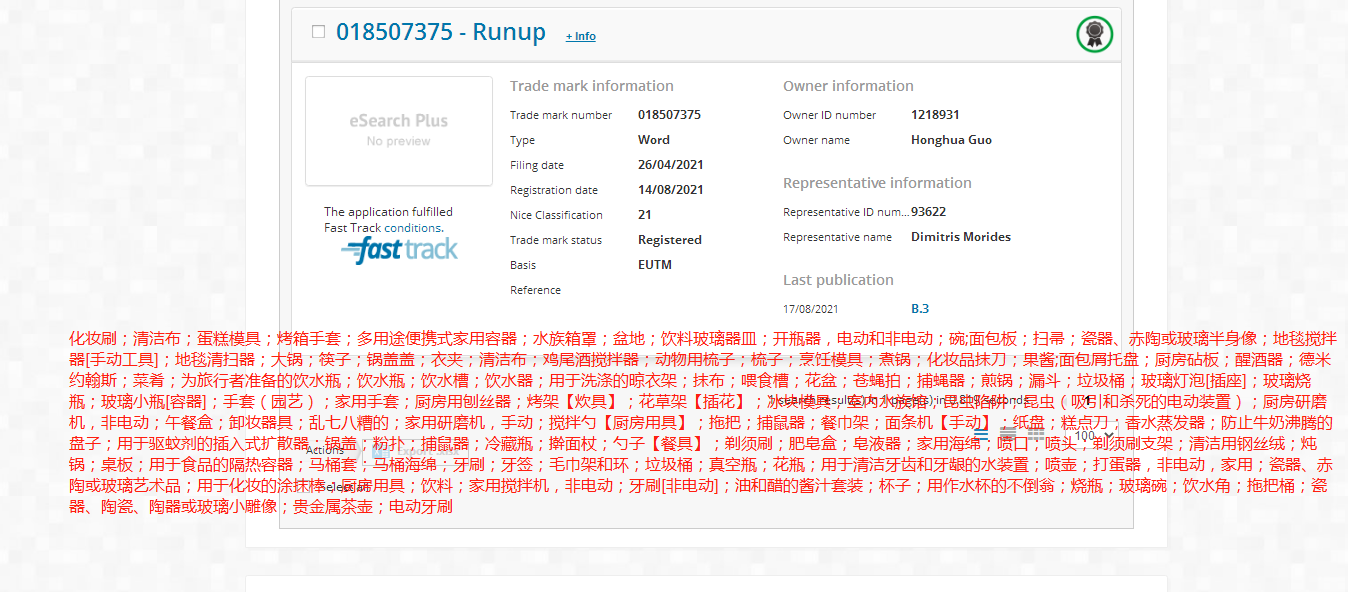Image resolution: width=1348 pixels, height=592 pixels.
Task: Switch to the detailed view icon
Action: pyautogui.click(x=1007, y=435)
